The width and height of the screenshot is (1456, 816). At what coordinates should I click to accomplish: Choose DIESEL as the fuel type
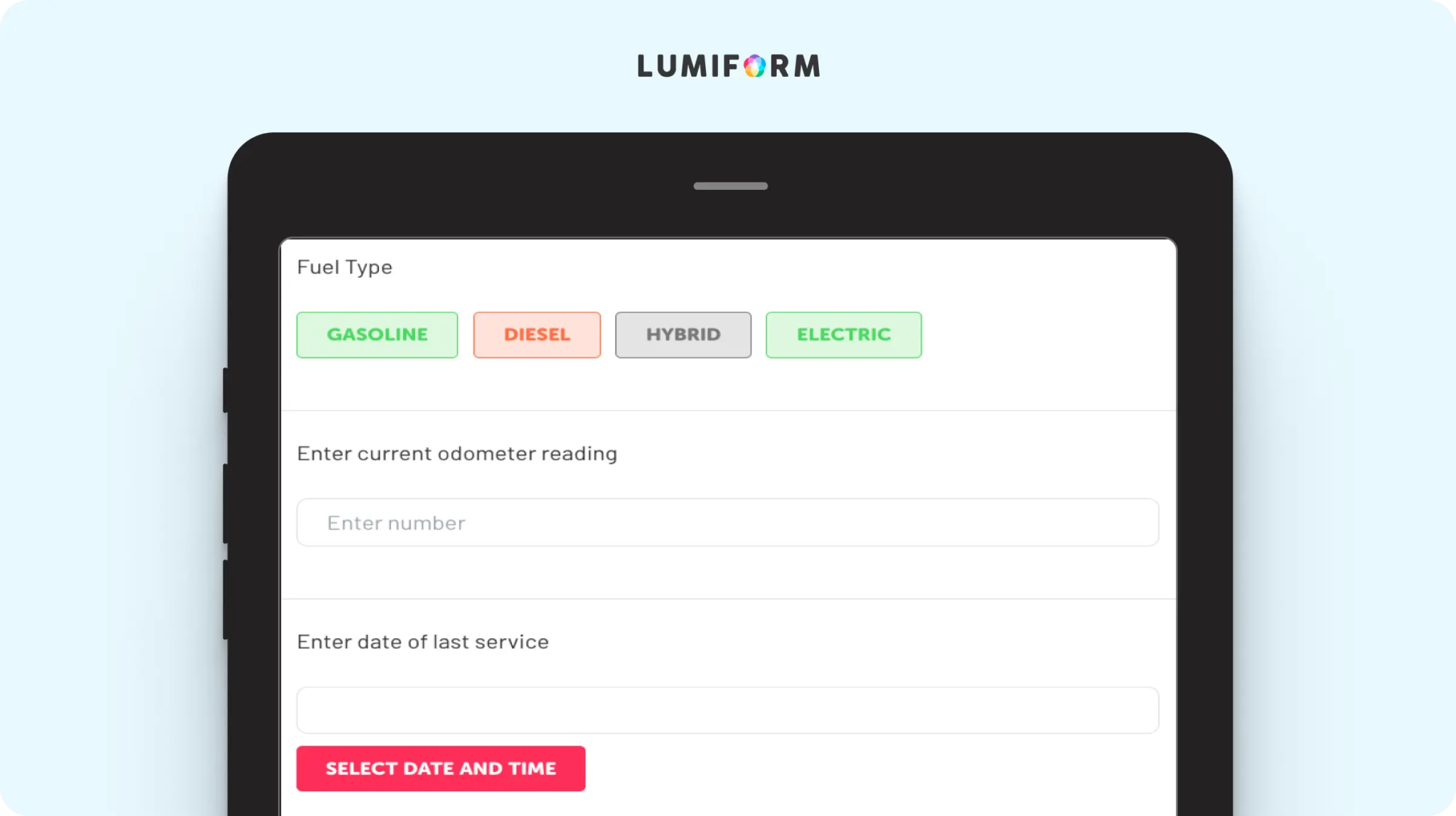537,335
